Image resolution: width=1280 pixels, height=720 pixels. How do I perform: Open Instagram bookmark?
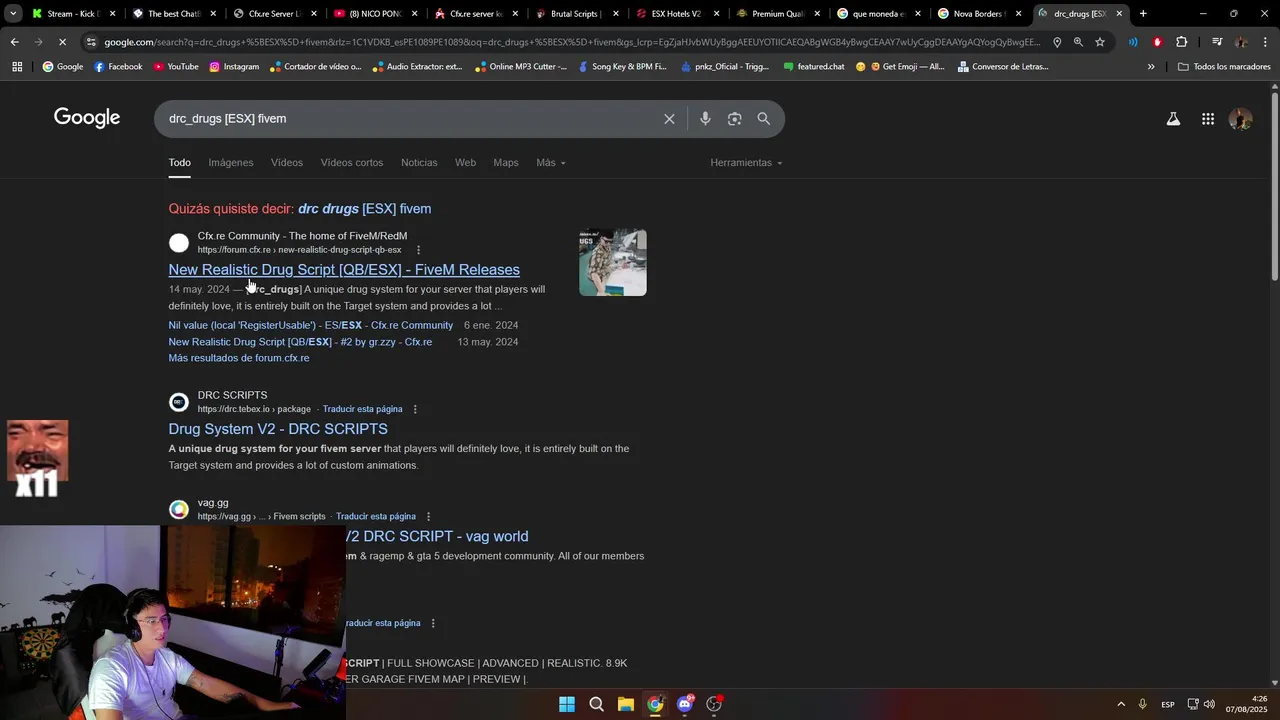click(x=234, y=67)
